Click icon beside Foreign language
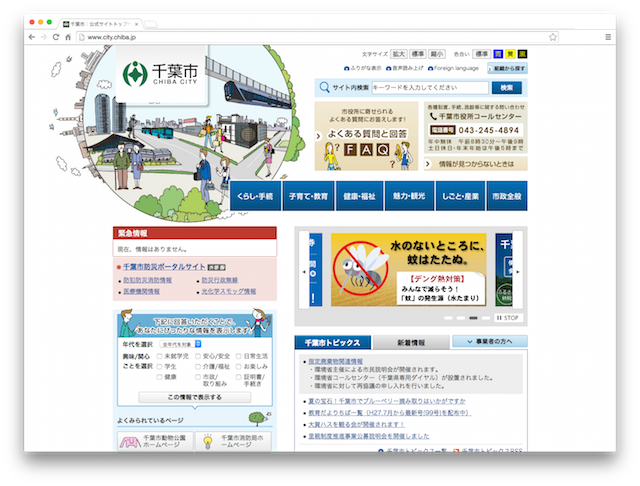 tap(430, 69)
